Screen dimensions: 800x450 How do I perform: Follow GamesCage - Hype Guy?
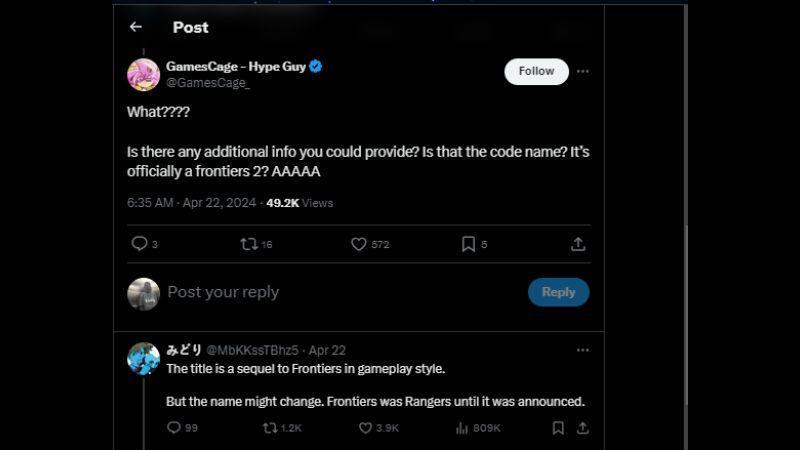[536, 71]
